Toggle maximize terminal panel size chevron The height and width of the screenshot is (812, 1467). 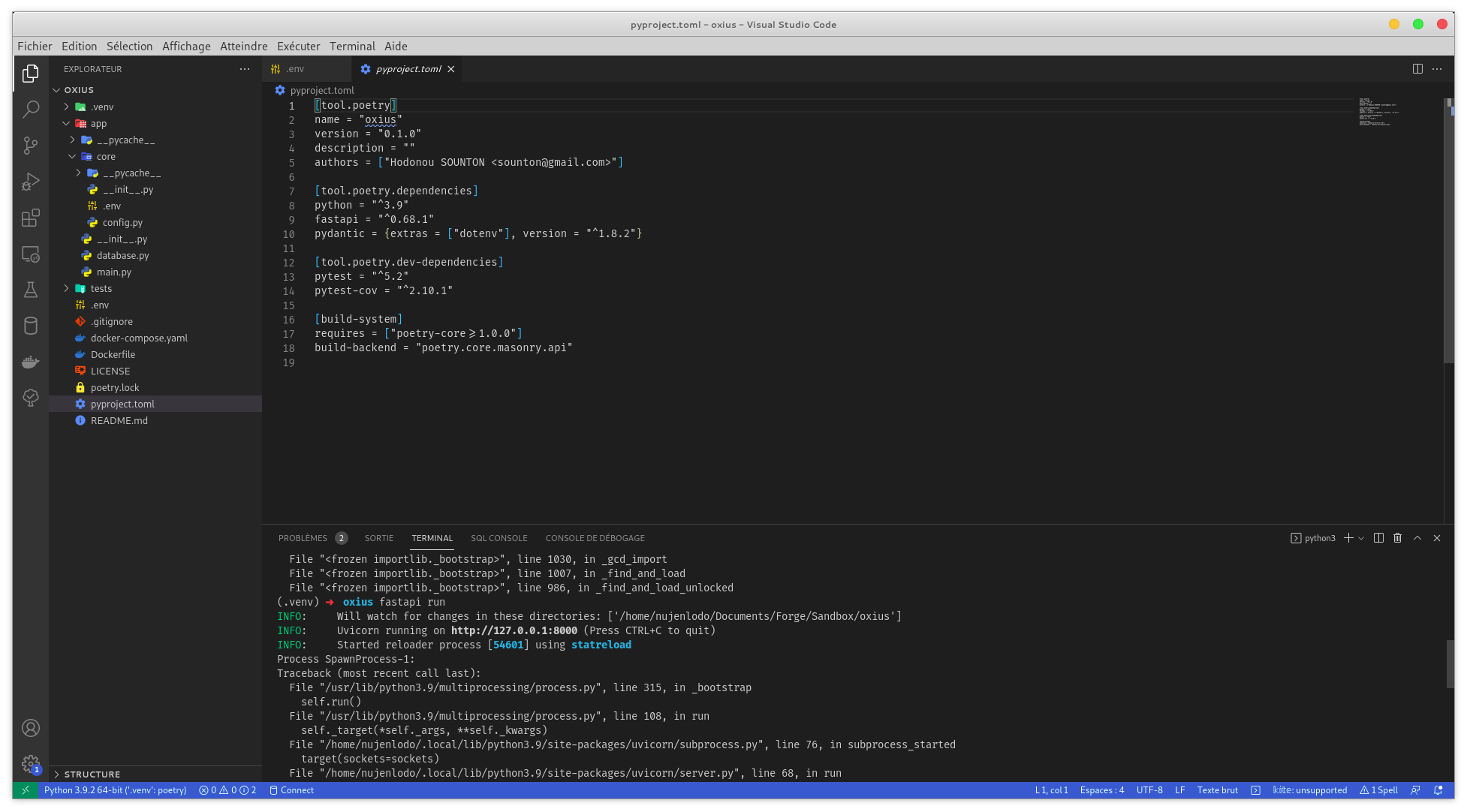click(1417, 538)
